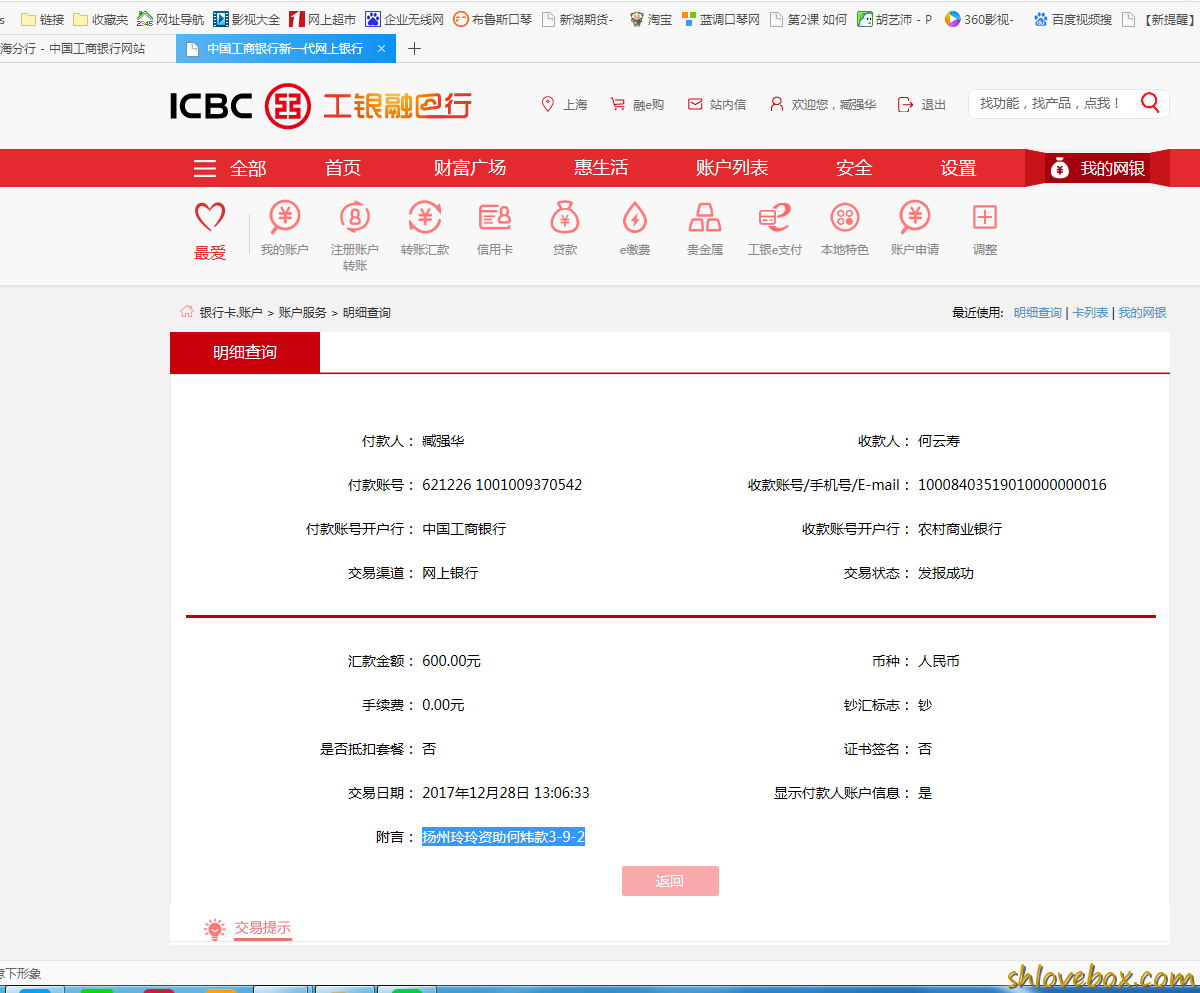Open 惠生活 menu item
This screenshot has height=993, width=1200.
(601, 168)
